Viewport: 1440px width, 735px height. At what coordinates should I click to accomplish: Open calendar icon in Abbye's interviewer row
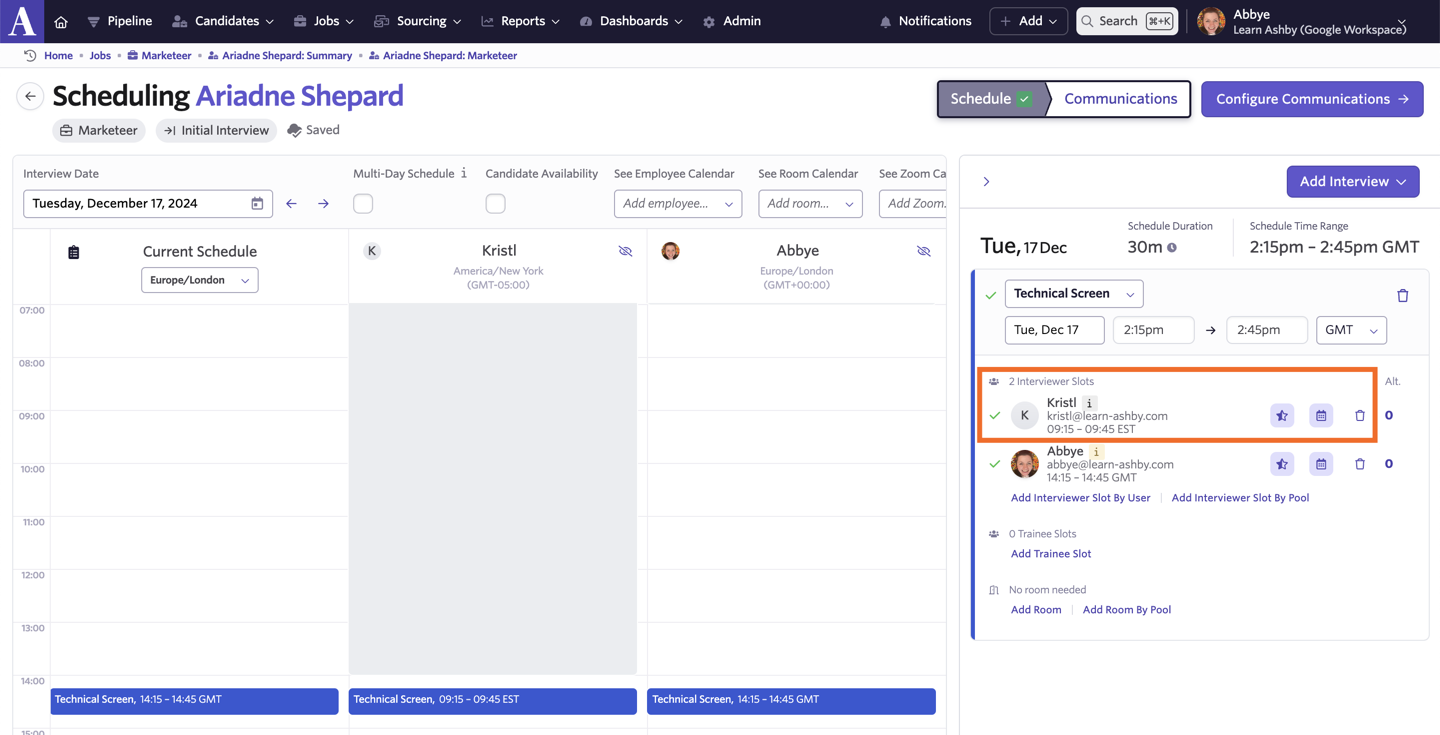coord(1321,464)
